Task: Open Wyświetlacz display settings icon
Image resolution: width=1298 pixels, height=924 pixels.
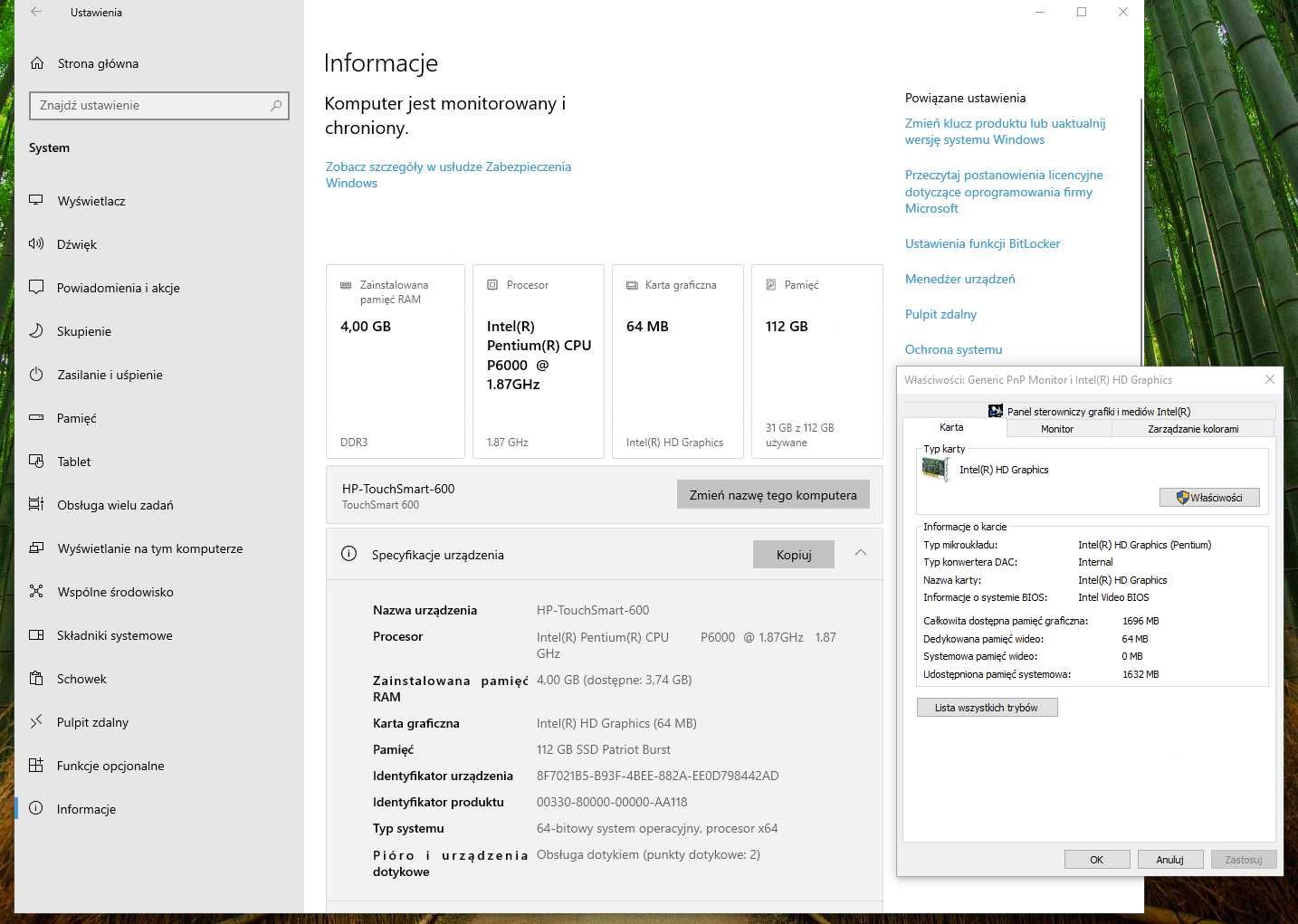Action: pos(36,200)
